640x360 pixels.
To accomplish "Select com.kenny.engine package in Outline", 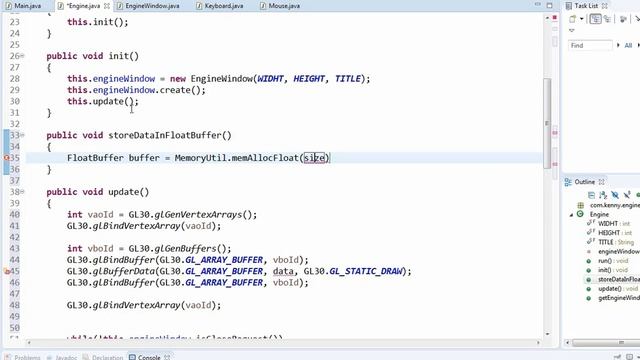I will (615, 205).
